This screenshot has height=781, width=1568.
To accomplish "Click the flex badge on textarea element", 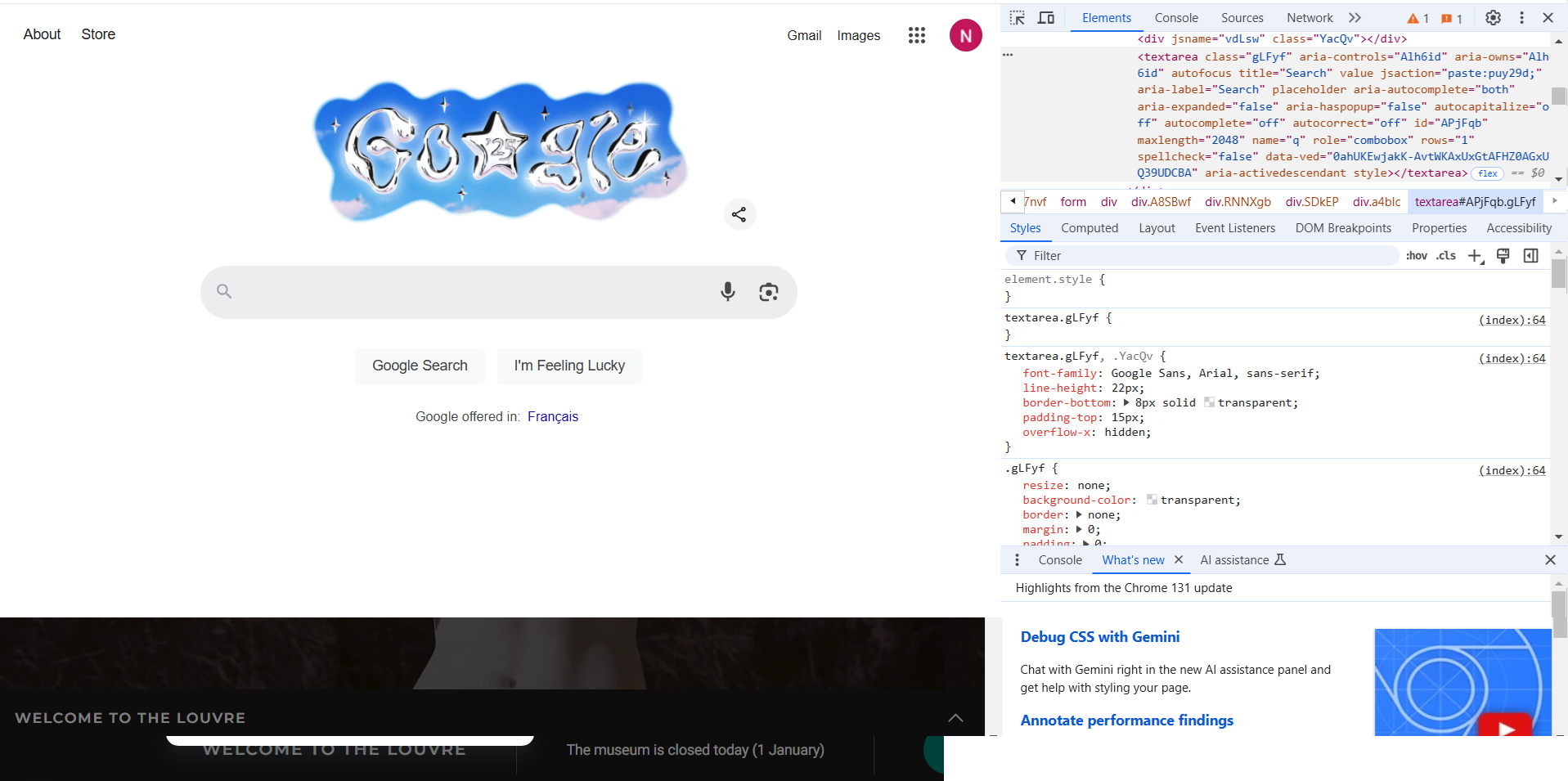I will point(1487,173).
